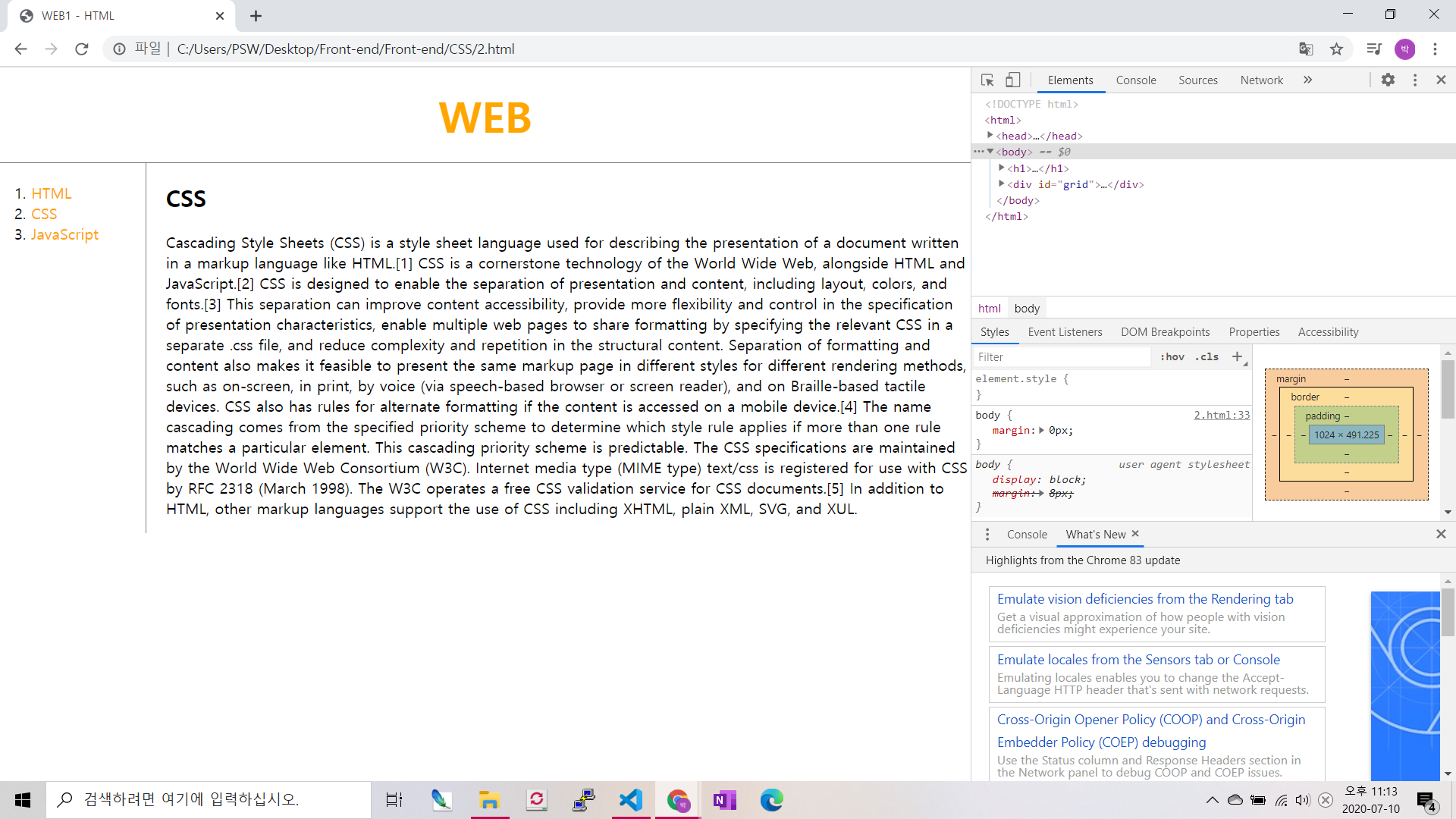Add new style rule plus icon
Image resolution: width=1456 pixels, height=819 pixels.
[1237, 356]
